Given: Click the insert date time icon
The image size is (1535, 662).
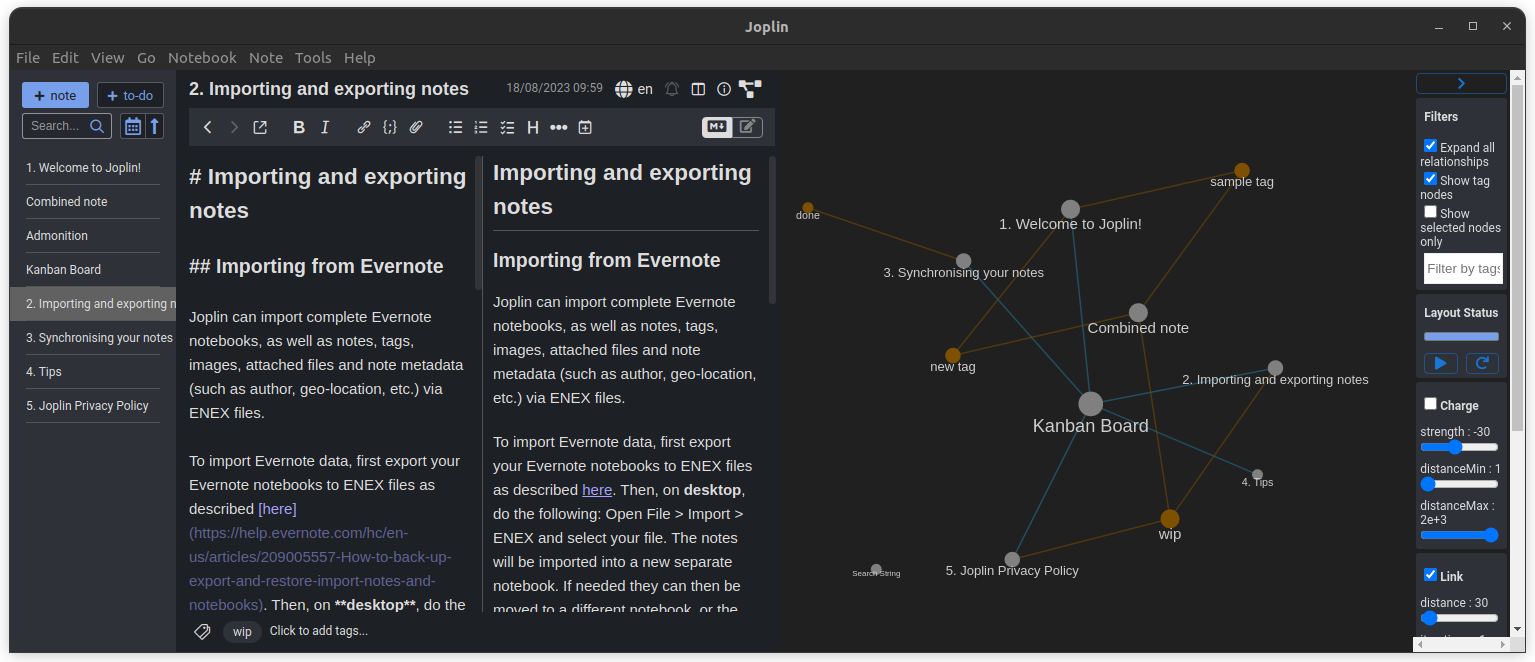Looking at the screenshot, I should click(x=585, y=127).
